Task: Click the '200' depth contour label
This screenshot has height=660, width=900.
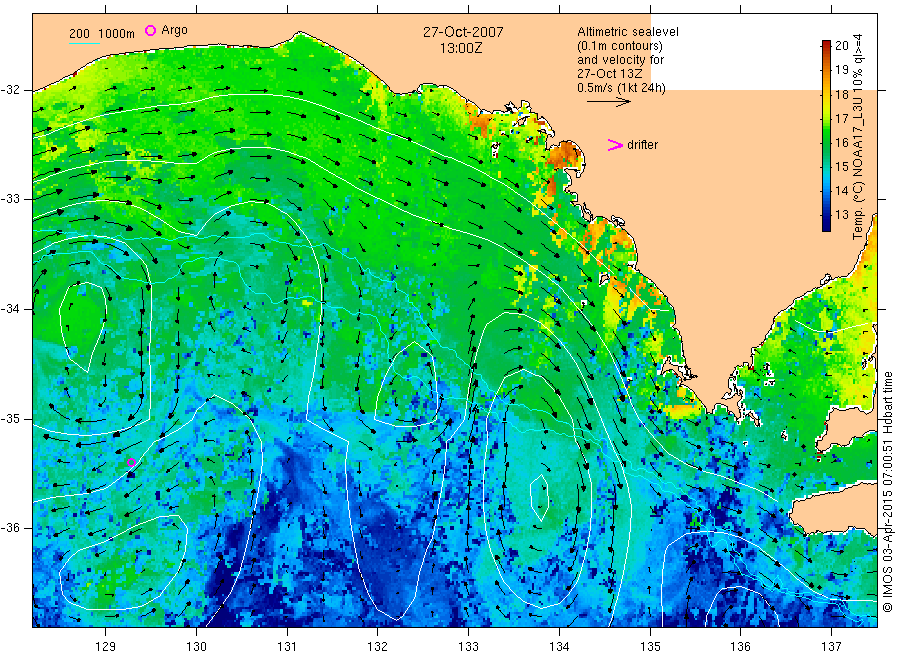Action: click(79, 34)
